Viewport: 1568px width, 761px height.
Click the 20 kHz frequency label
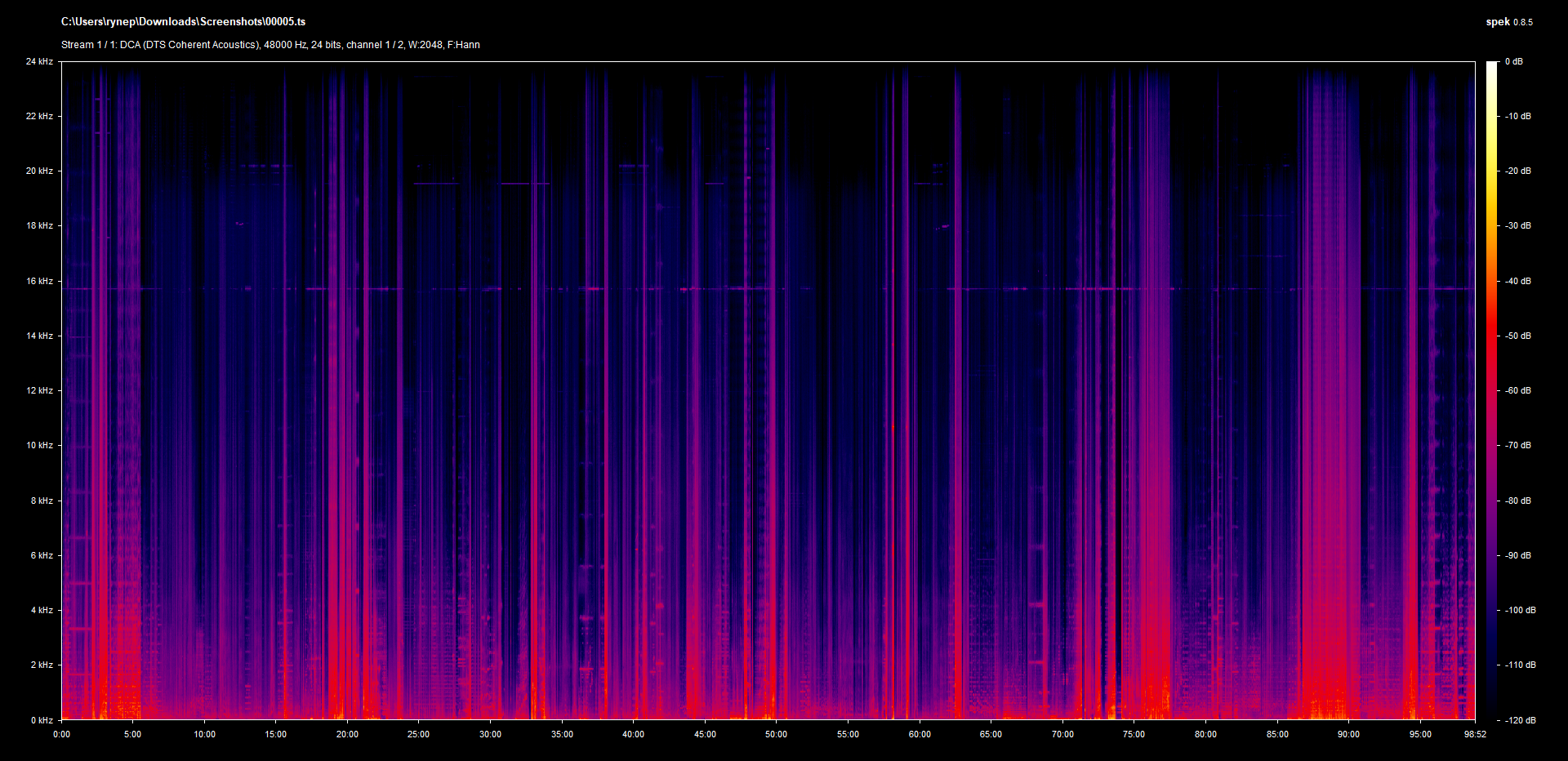coord(39,171)
